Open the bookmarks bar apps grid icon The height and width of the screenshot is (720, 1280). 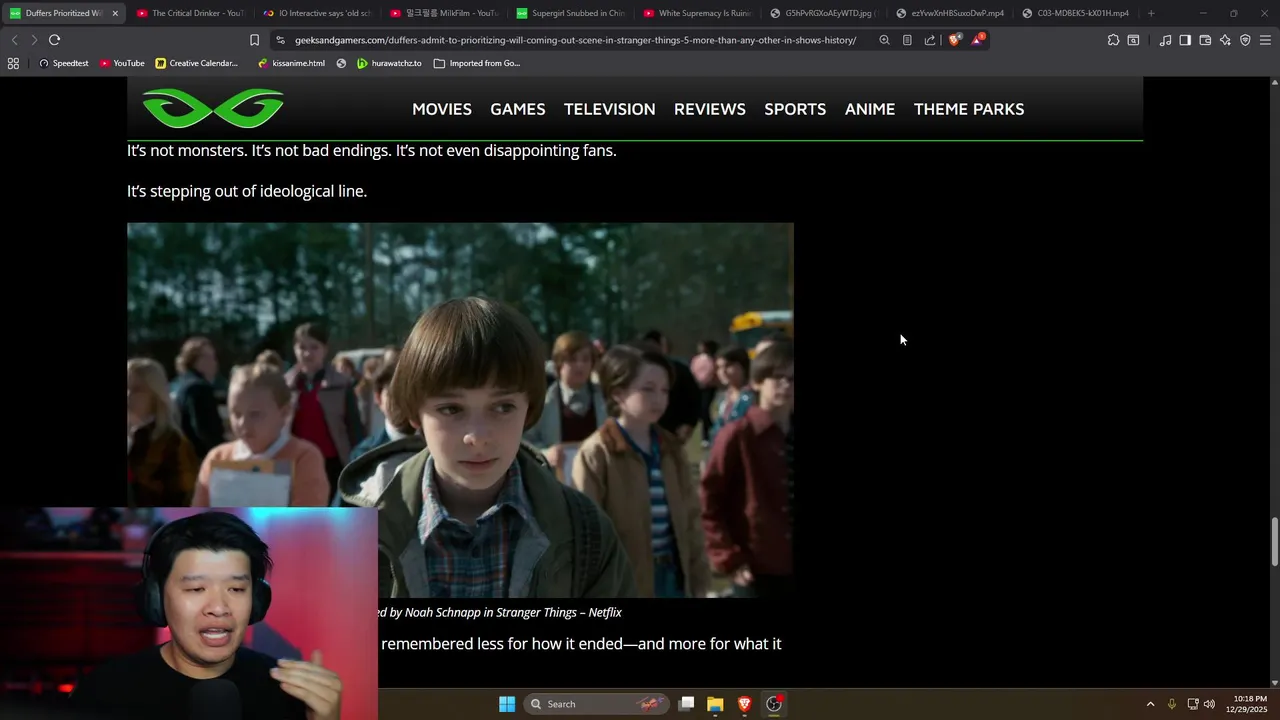[13, 63]
